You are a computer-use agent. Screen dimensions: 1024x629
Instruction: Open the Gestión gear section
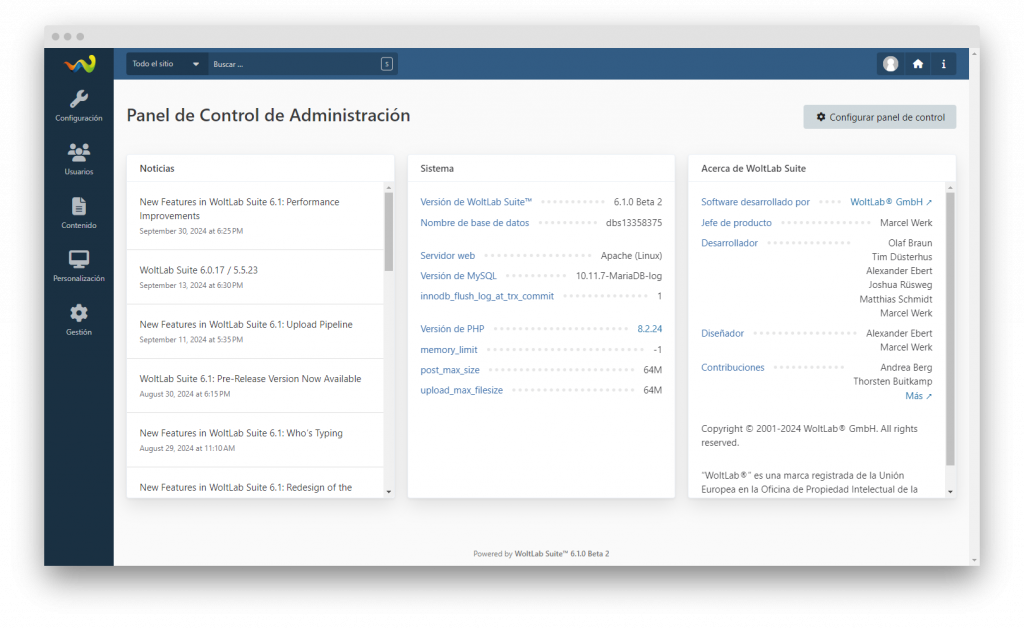click(x=79, y=319)
